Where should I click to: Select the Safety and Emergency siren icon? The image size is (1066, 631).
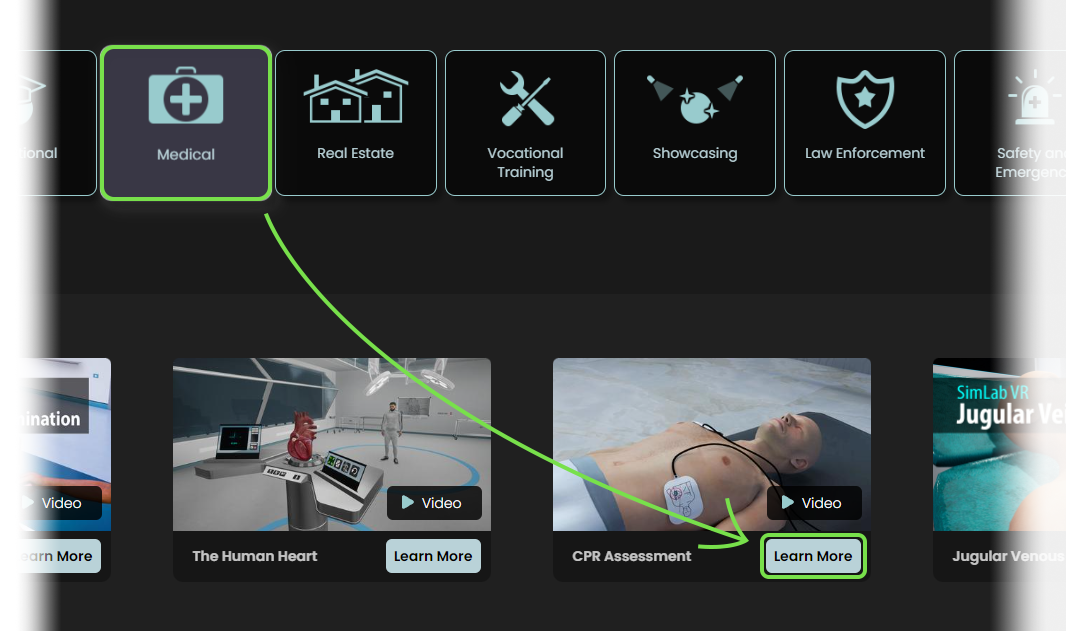click(1034, 97)
